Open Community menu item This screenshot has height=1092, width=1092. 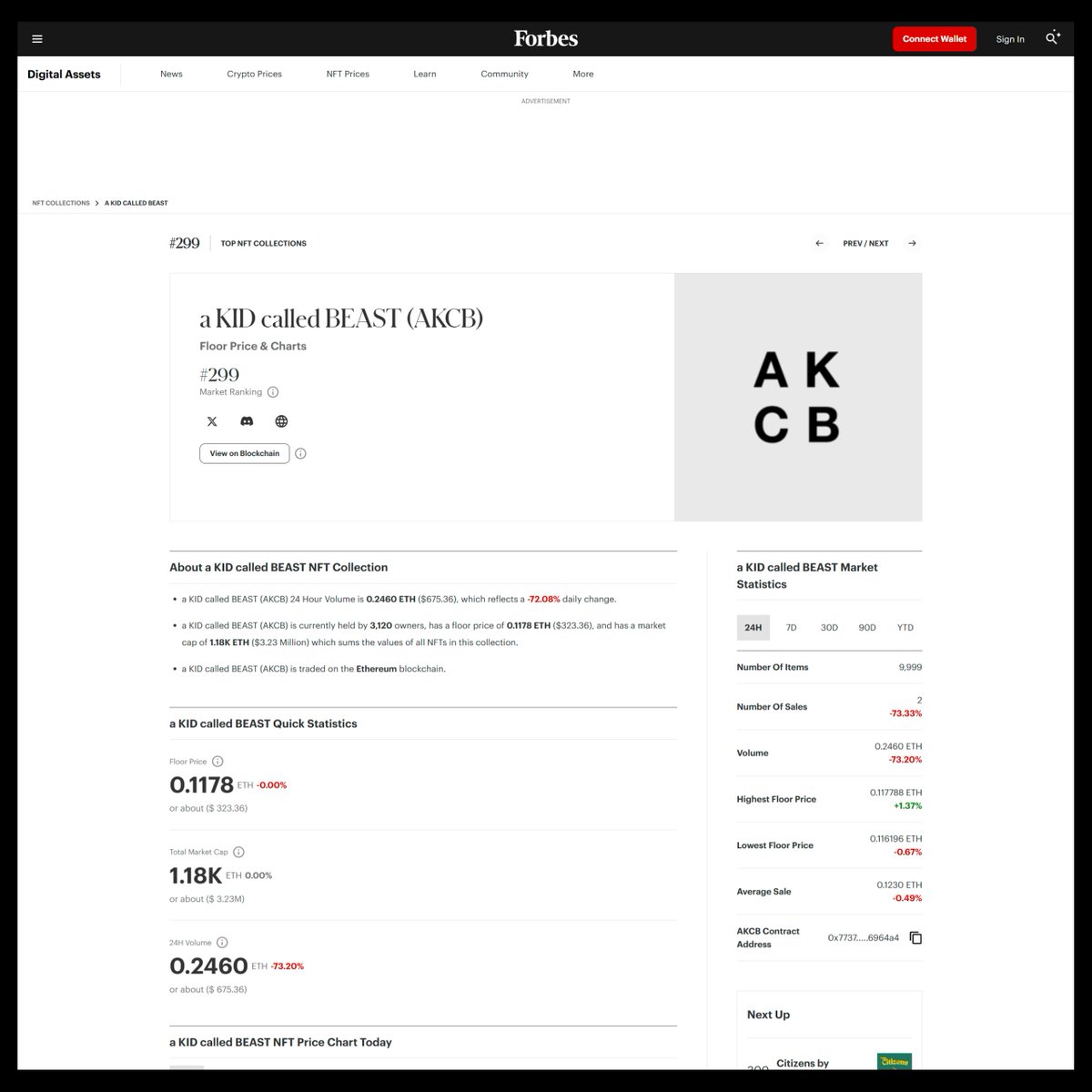[504, 74]
